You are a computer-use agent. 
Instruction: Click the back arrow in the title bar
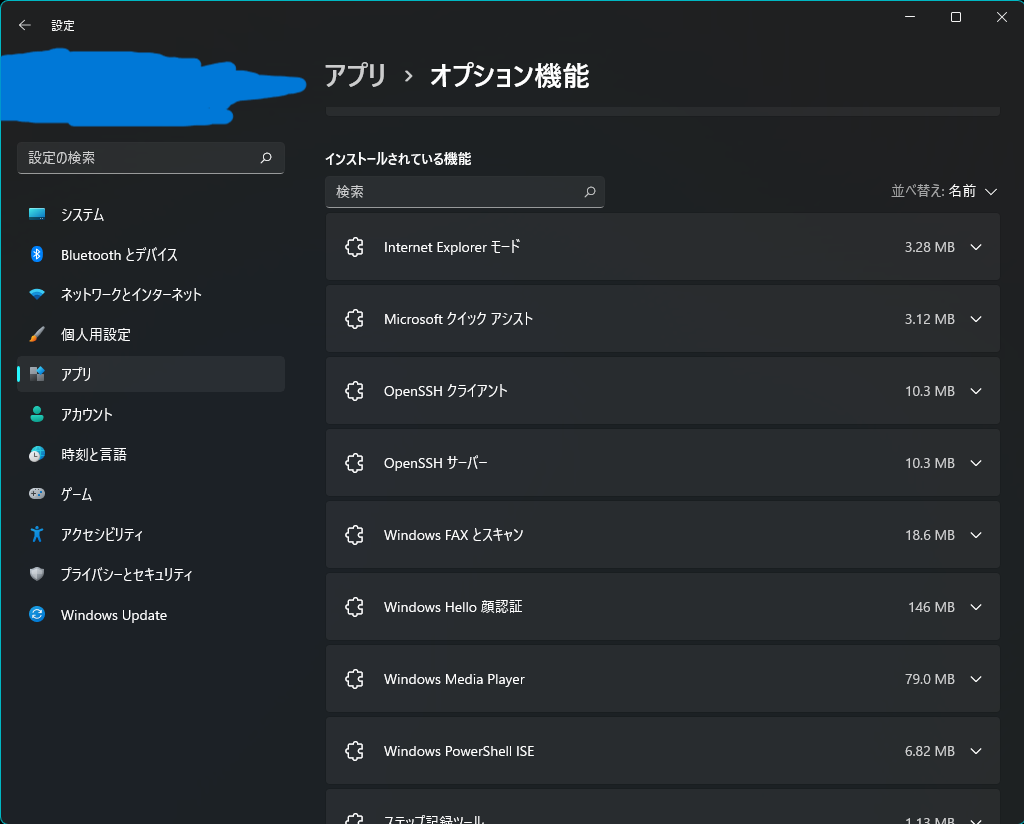25,25
